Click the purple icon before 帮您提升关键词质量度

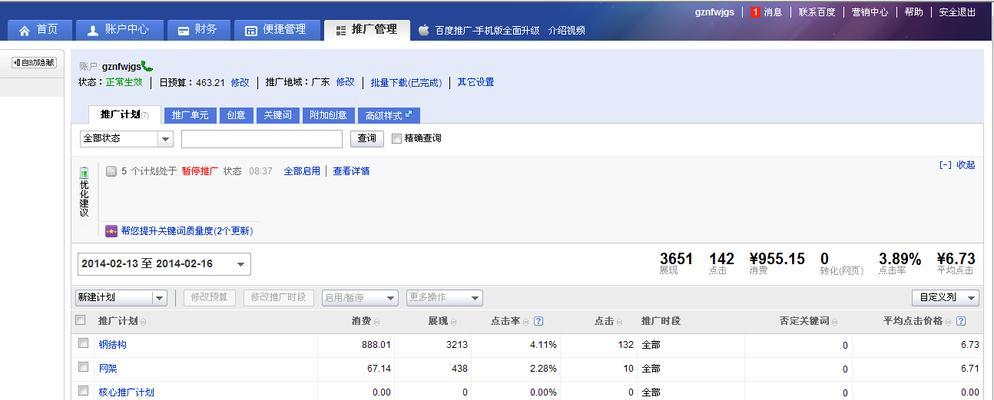pyautogui.click(x=111, y=231)
